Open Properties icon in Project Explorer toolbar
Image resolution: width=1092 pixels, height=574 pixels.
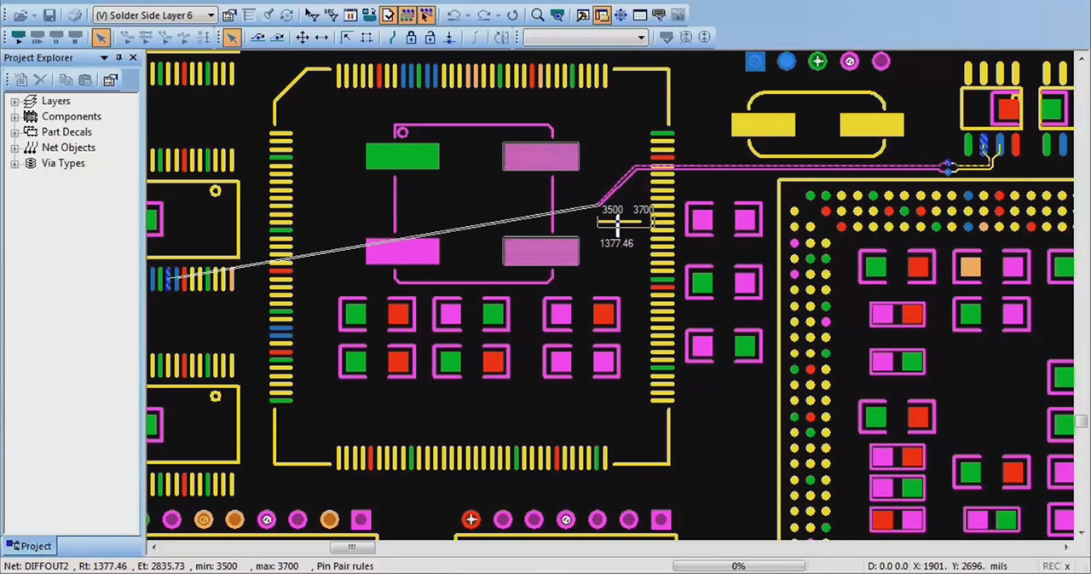coord(110,80)
